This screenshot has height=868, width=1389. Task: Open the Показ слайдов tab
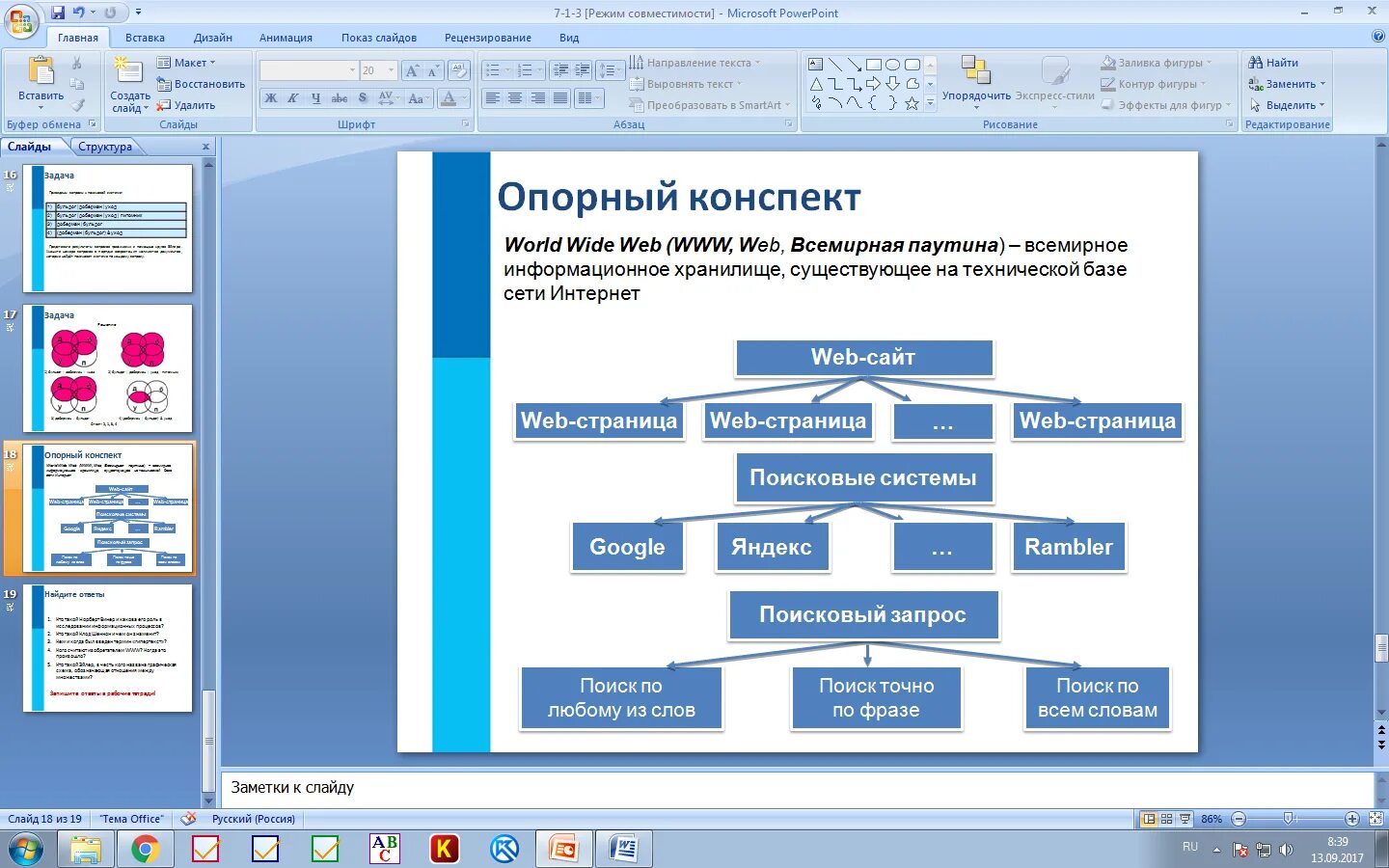(379, 38)
